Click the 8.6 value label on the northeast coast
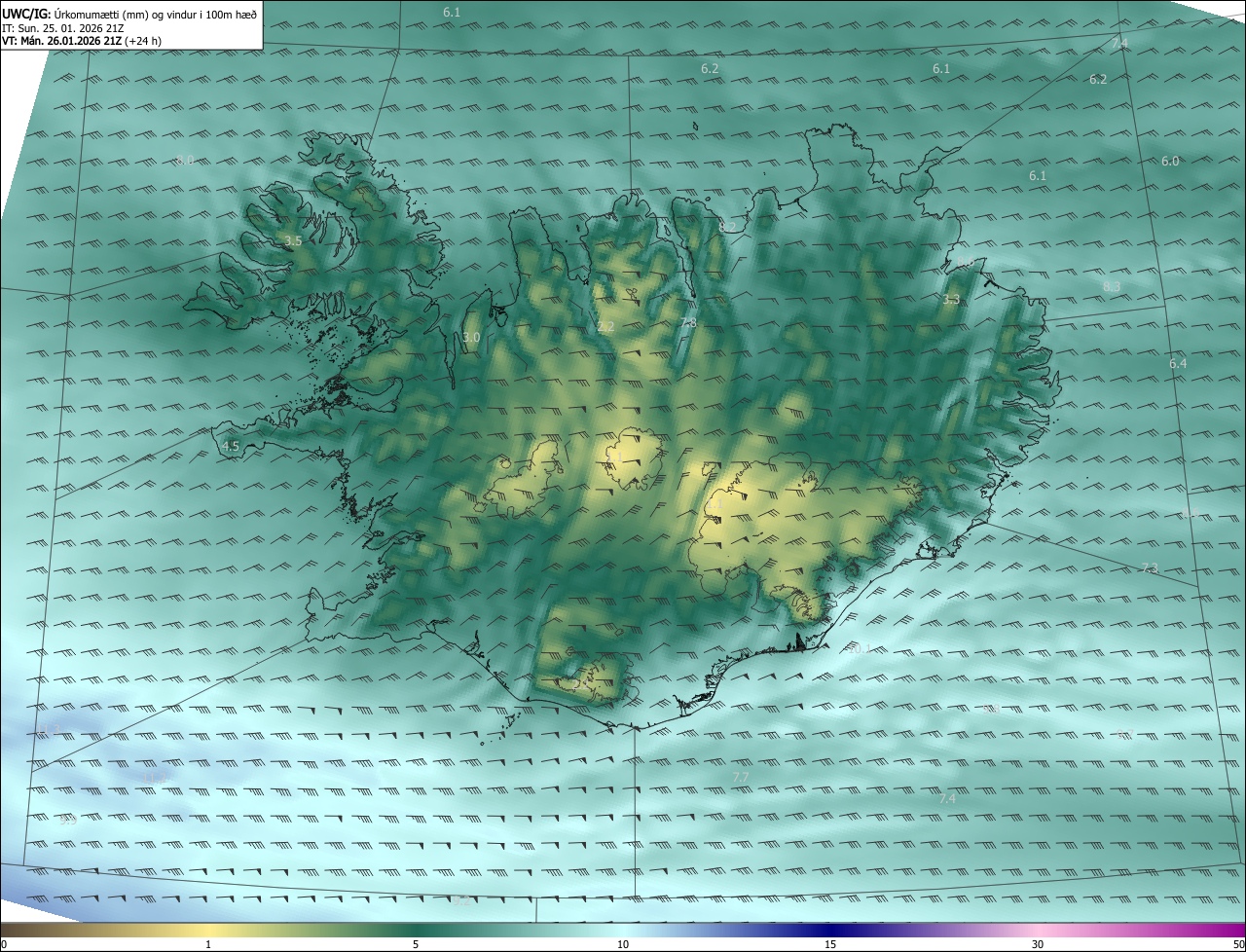The height and width of the screenshot is (952, 1246). click(x=965, y=263)
